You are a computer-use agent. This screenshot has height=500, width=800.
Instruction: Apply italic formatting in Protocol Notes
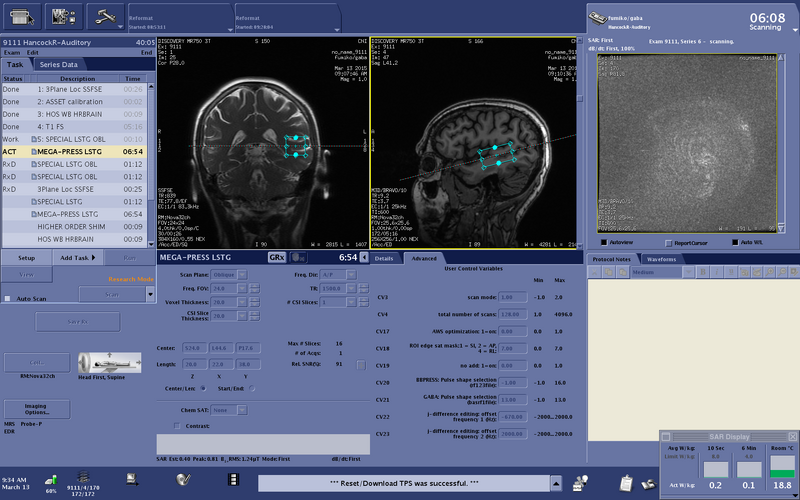(x=716, y=272)
